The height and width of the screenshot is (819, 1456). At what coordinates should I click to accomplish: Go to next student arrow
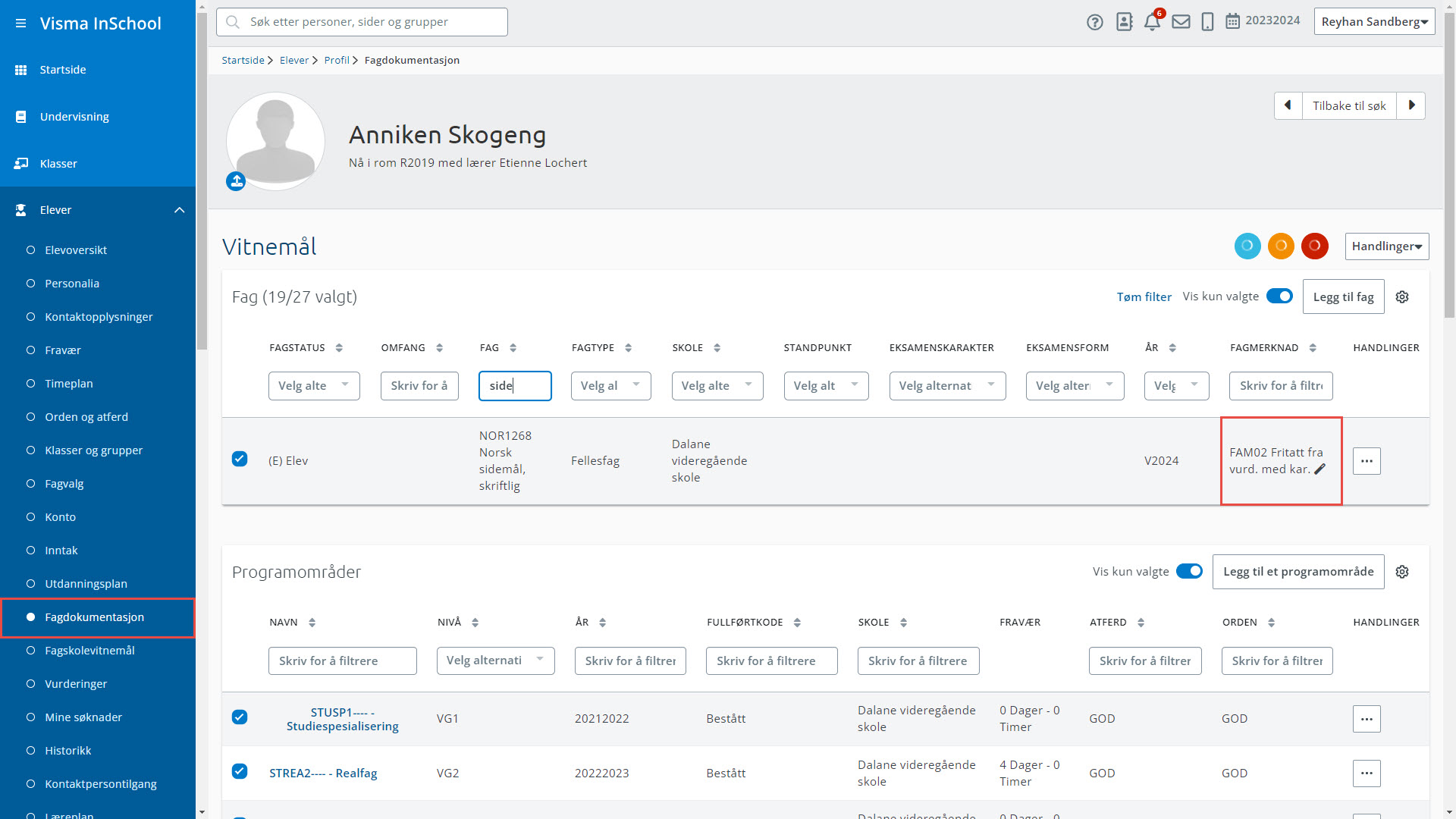(x=1411, y=105)
